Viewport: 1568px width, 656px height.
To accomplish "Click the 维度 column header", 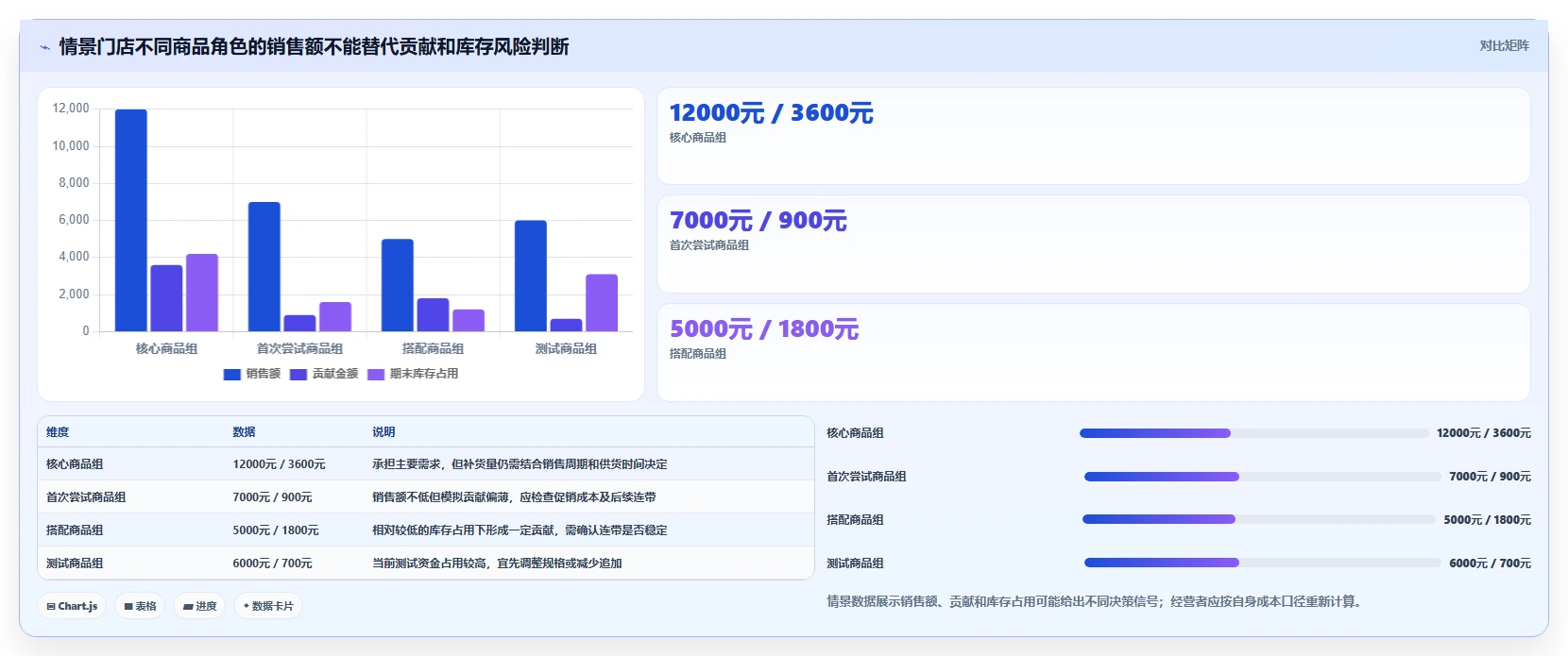I will pyautogui.click(x=58, y=432).
